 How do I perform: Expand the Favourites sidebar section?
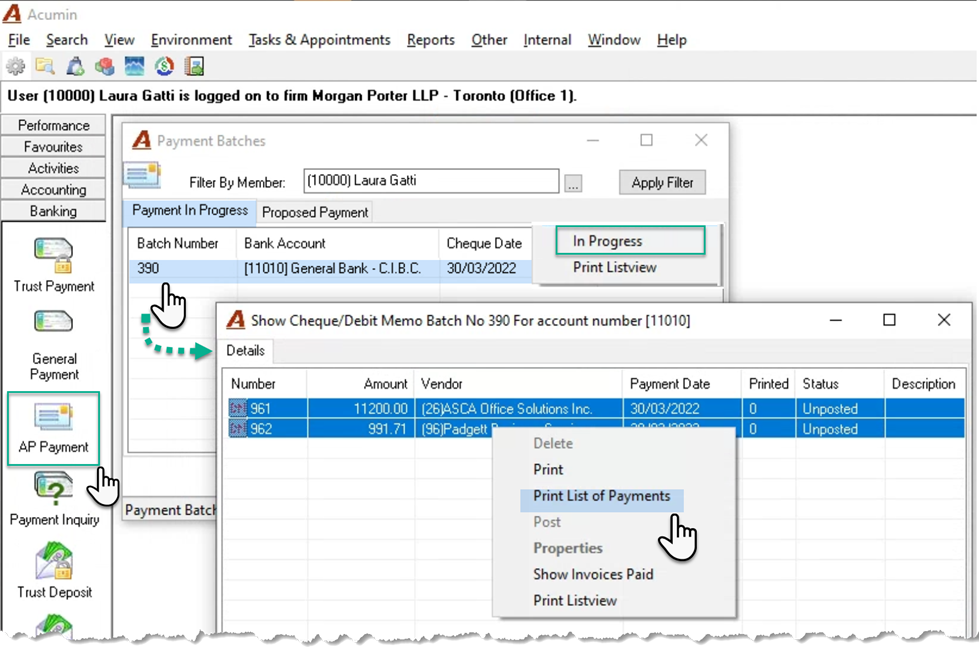pyautogui.click(x=54, y=147)
